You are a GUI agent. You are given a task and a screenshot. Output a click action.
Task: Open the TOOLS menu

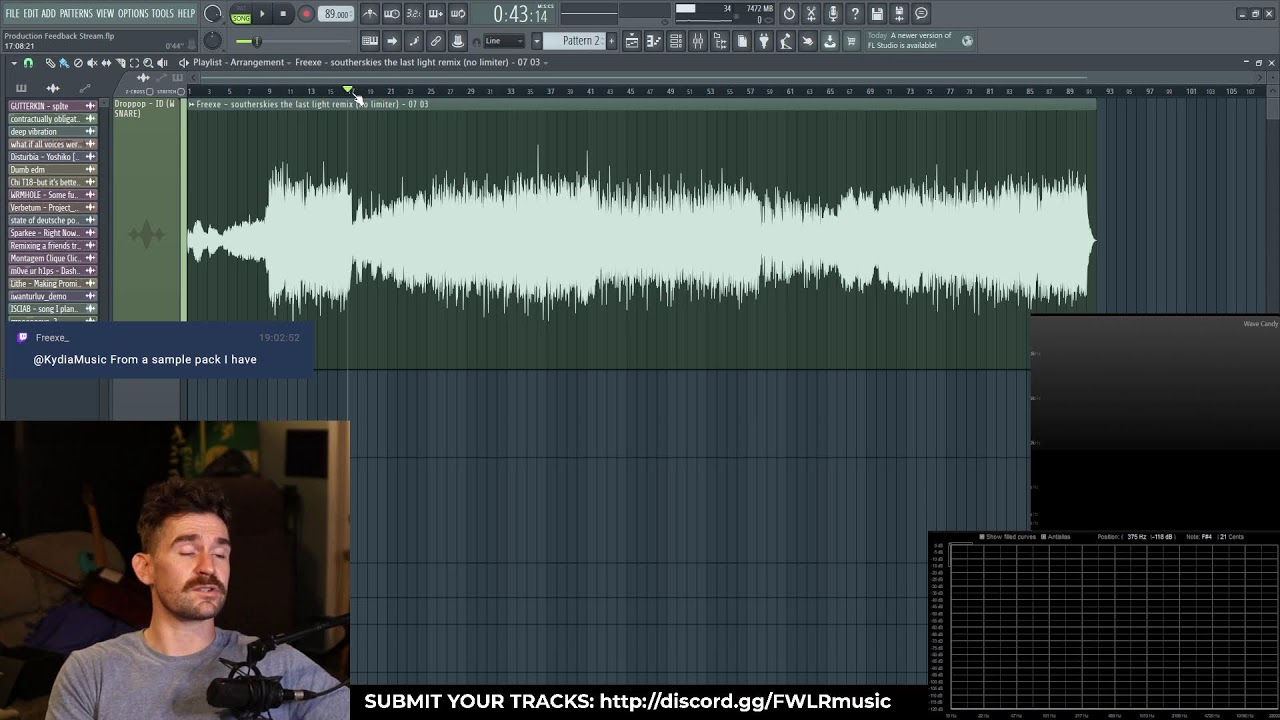tap(163, 14)
